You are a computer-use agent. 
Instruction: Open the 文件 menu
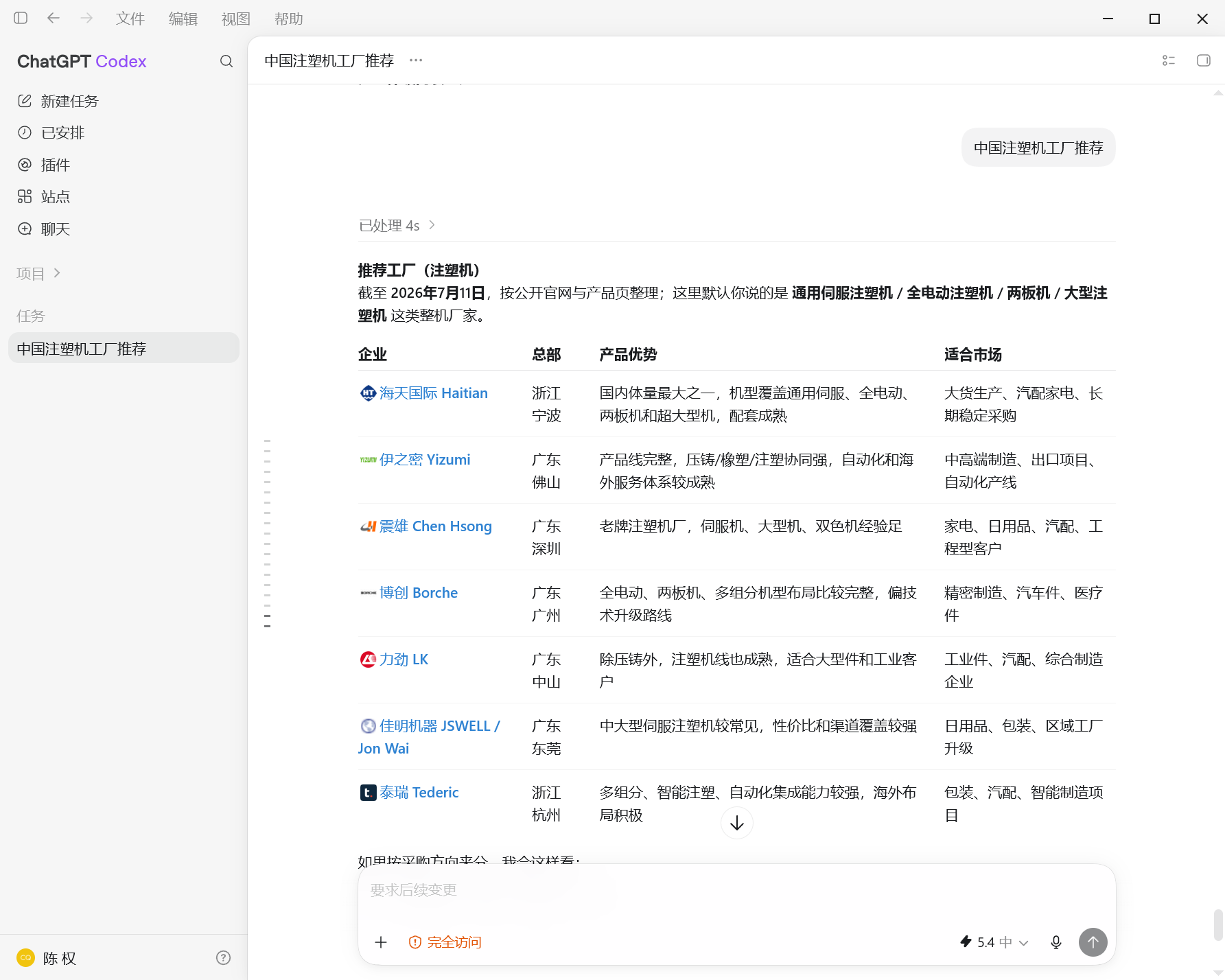click(130, 19)
